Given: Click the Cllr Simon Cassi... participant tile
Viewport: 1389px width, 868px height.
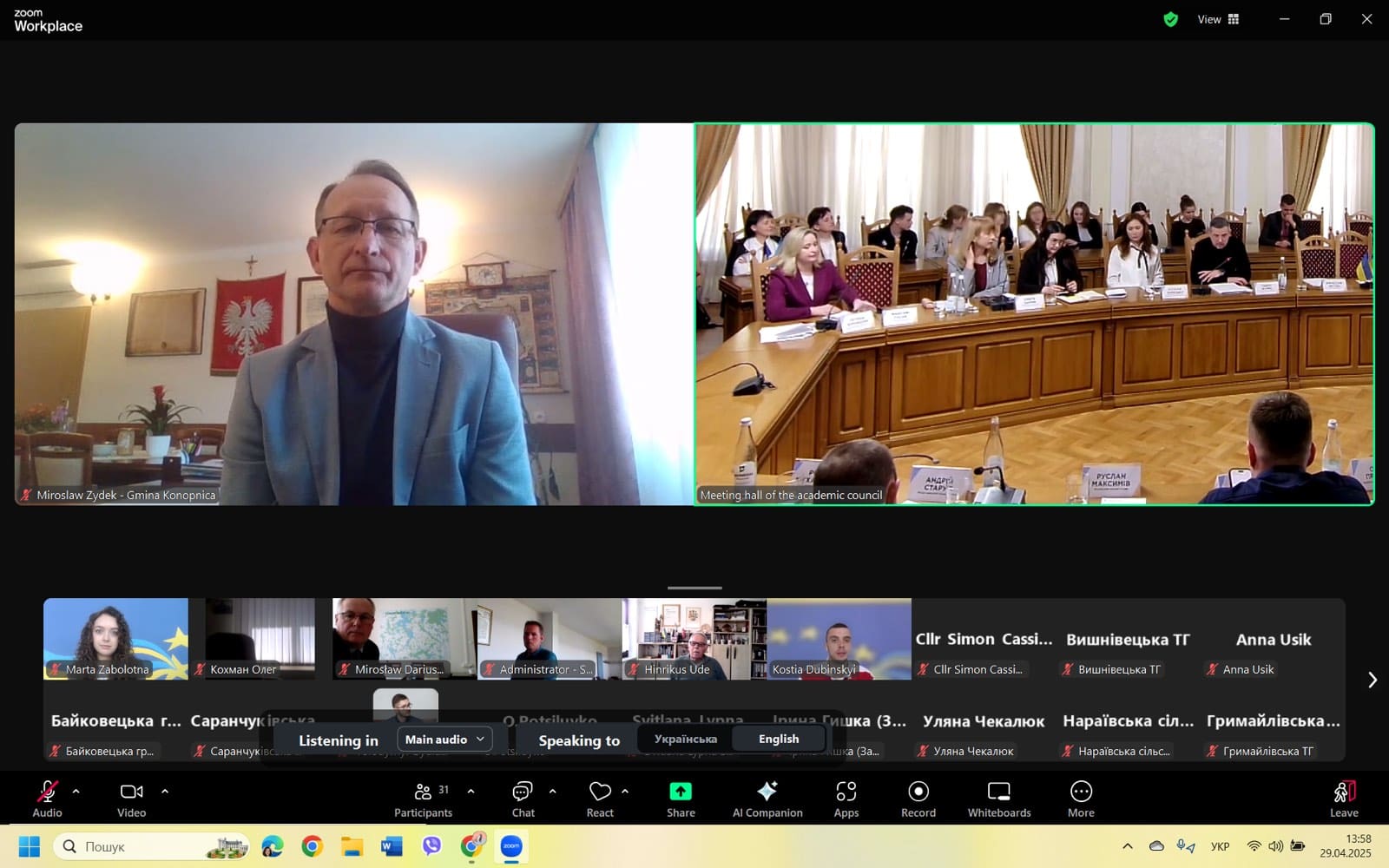Looking at the screenshot, I should pyautogui.click(x=984, y=639).
